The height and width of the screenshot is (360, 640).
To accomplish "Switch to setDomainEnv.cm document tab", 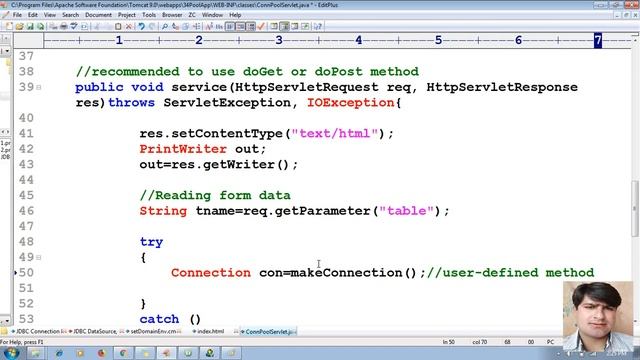I will [153, 331].
